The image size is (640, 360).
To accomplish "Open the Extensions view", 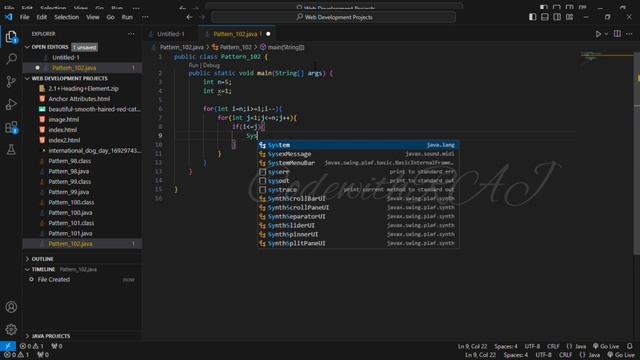I will pyautogui.click(x=11, y=127).
